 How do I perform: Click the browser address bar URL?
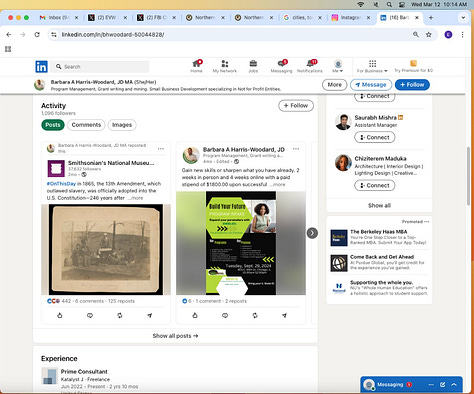tap(113, 35)
